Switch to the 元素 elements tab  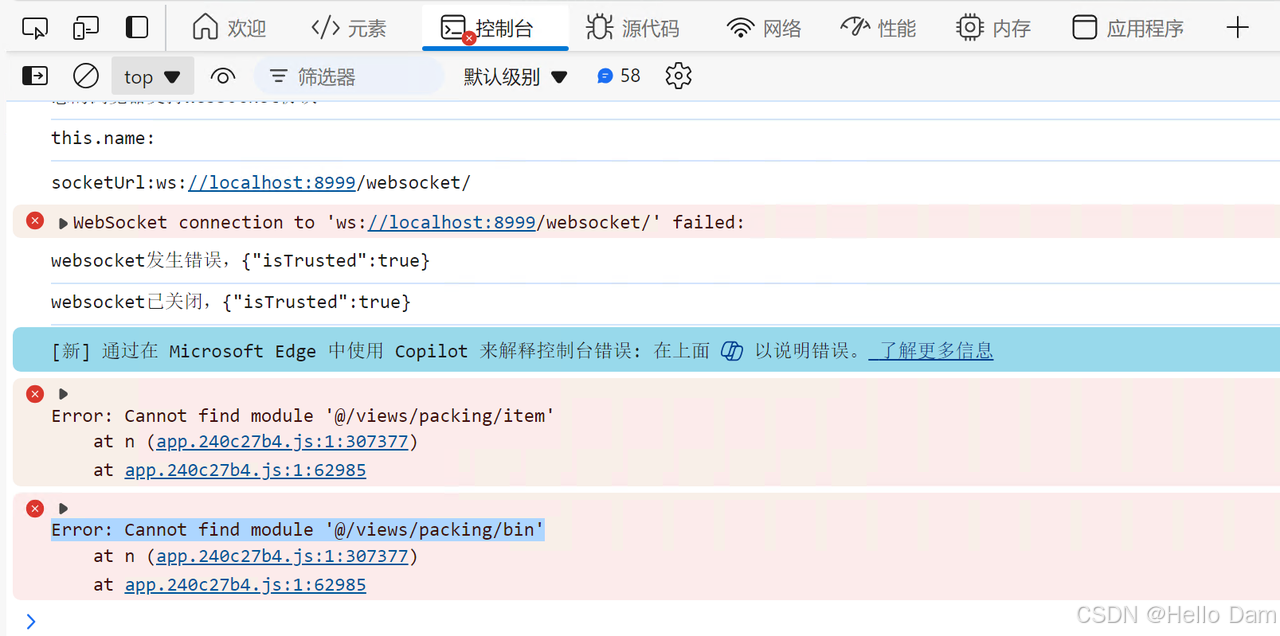coord(349,28)
